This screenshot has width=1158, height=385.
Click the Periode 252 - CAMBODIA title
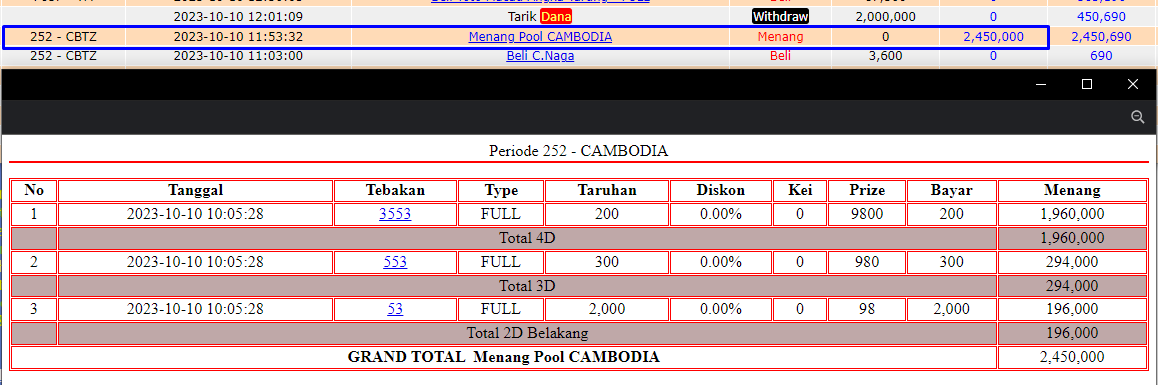578,151
